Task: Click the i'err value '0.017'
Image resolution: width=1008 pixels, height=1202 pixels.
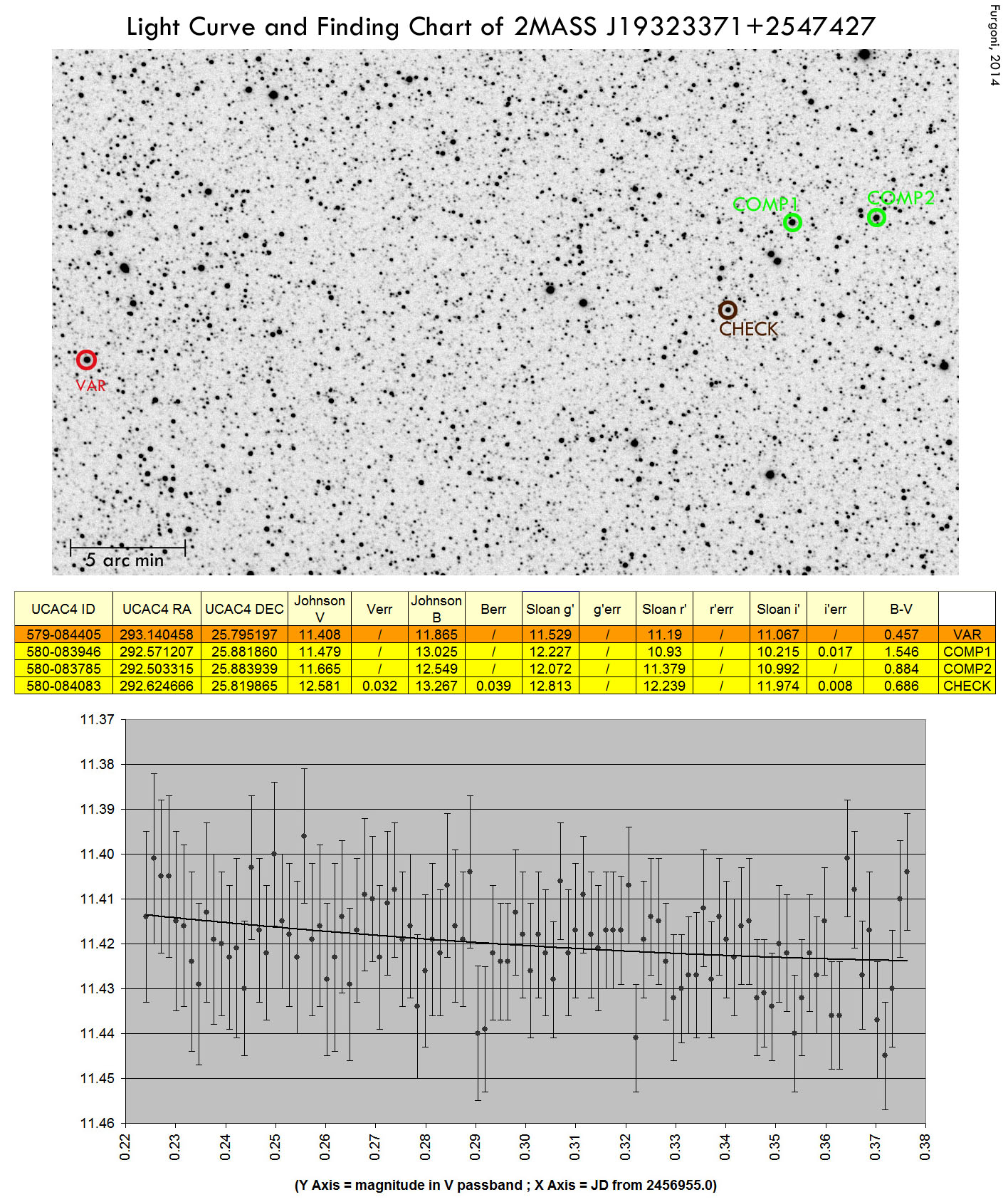Action: click(x=835, y=652)
